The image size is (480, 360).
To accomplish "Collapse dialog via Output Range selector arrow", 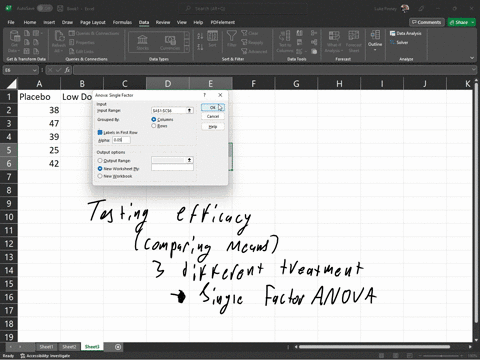I will pos(190,160).
